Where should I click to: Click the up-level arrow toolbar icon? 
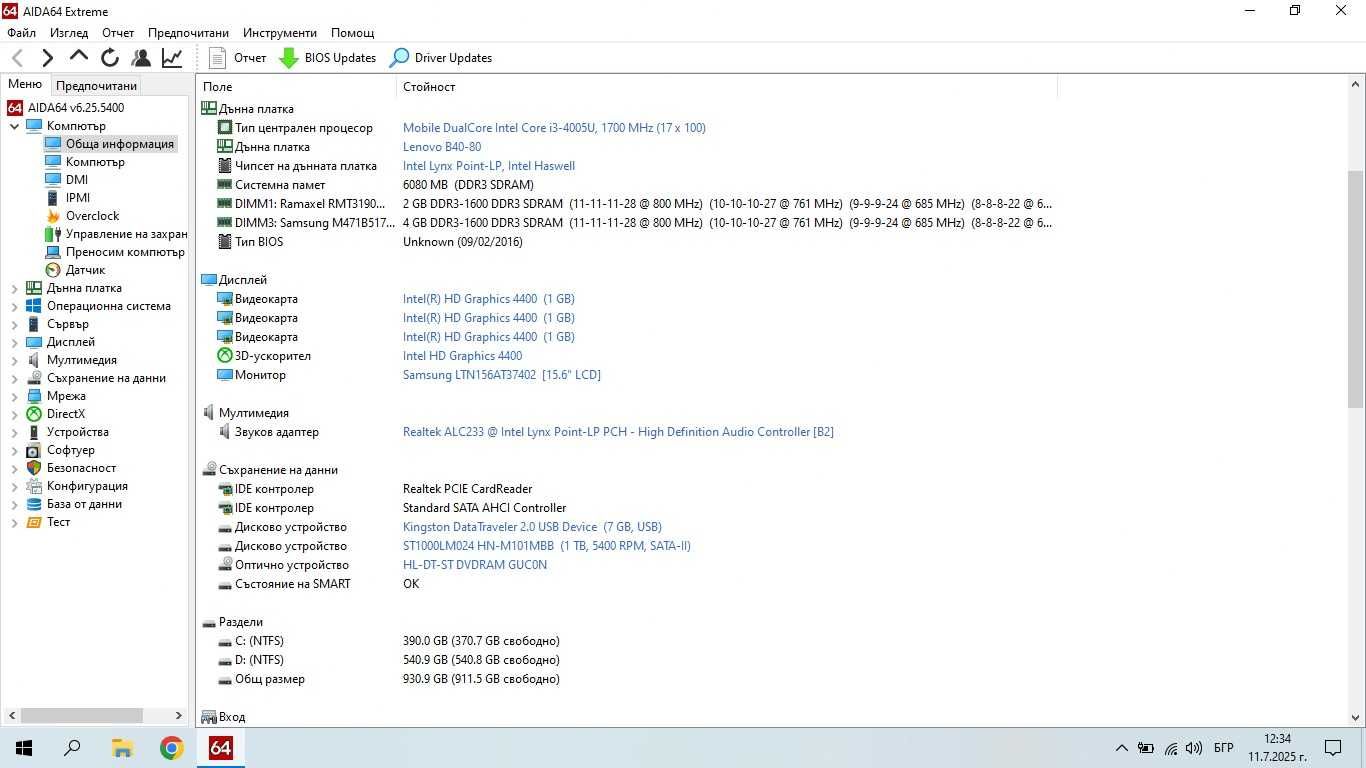click(x=79, y=57)
